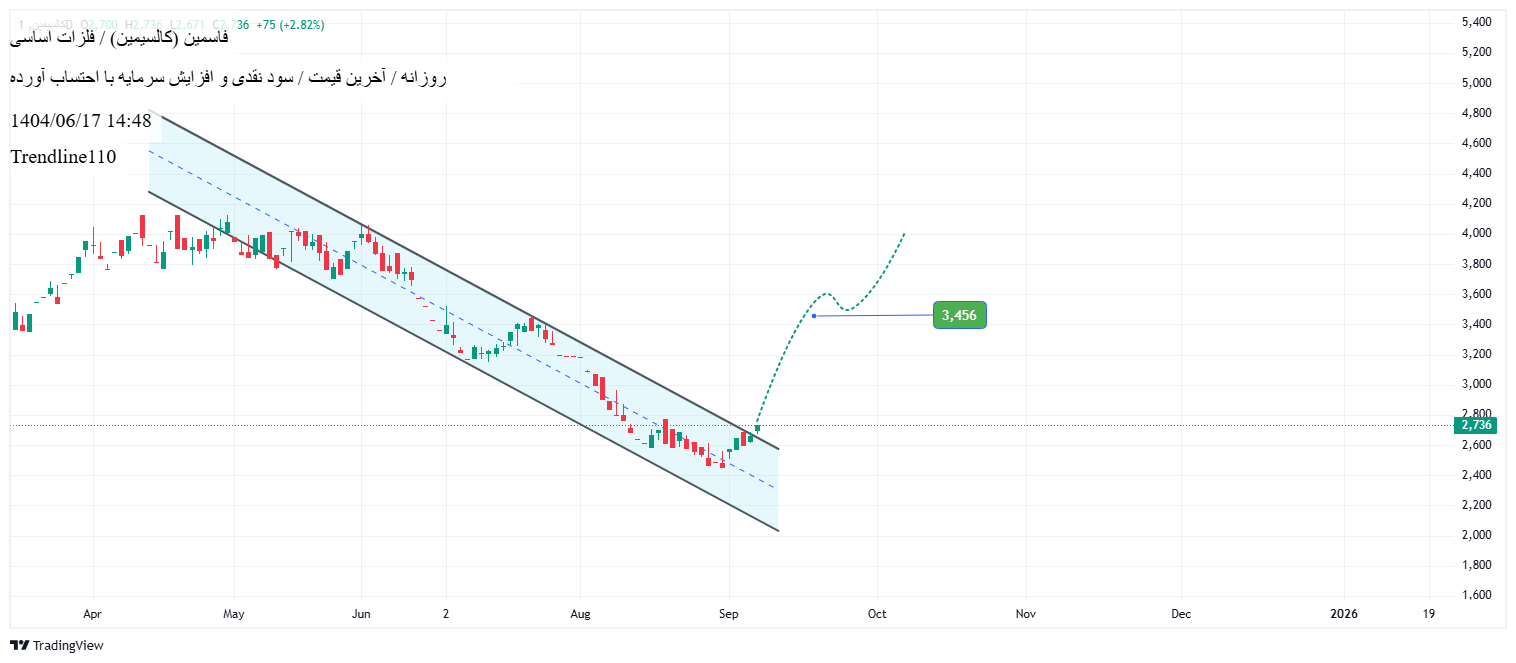This screenshot has height=663, width=1516.
Task: Select the Persian subtitle line starting with روزانه
Action: coord(229,77)
